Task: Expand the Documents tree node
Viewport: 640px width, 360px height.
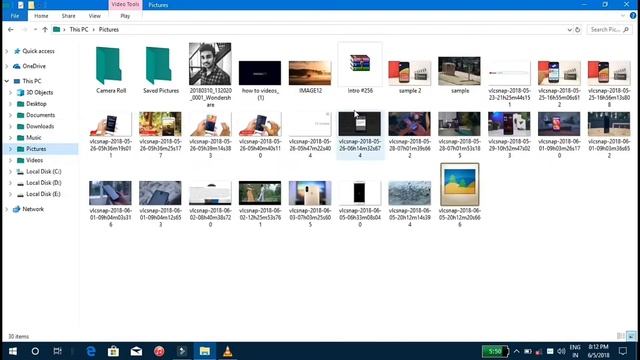Action: [11, 115]
